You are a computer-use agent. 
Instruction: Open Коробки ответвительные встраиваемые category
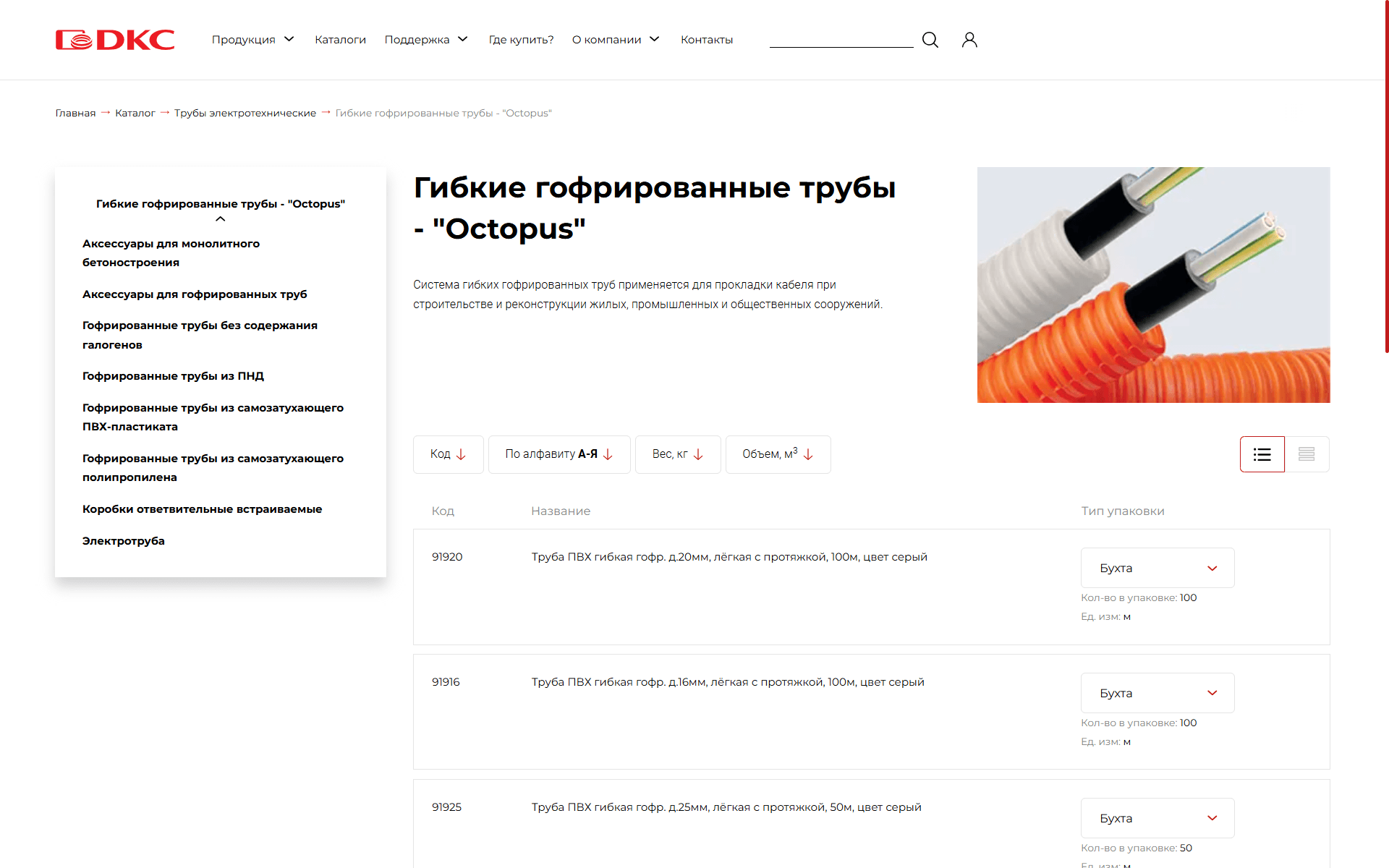coord(202,509)
